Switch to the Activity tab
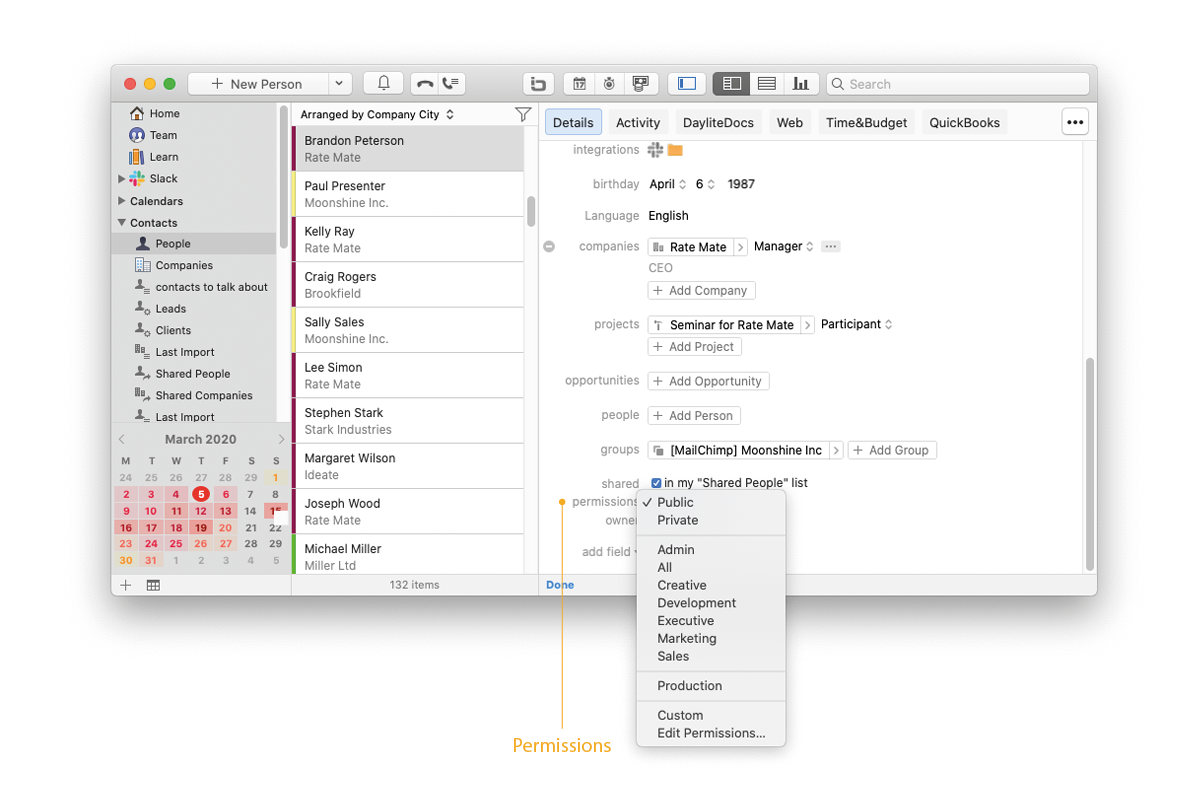 pos(638,123)
